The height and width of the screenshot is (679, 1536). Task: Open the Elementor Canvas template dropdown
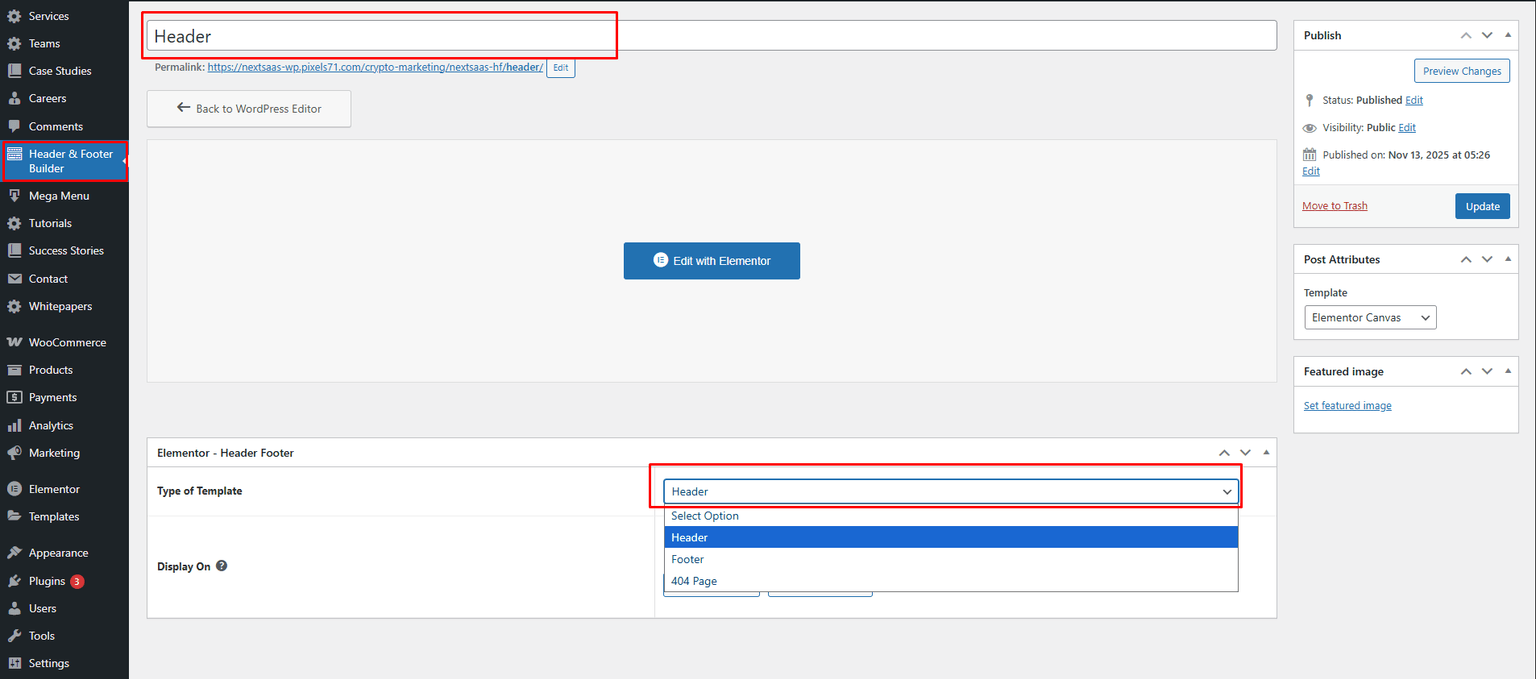point(1369,317)
